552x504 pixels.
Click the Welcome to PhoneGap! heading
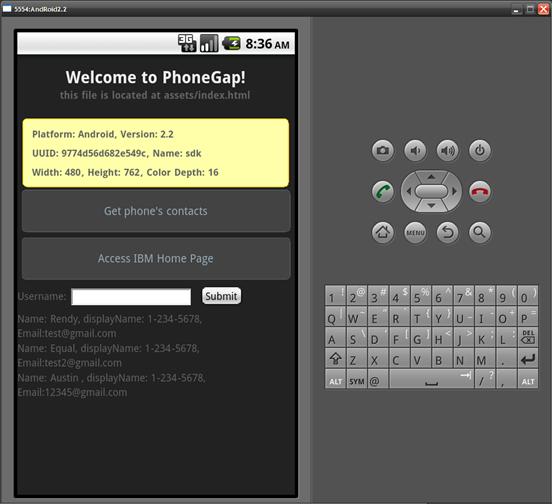(x=156, y=77)
